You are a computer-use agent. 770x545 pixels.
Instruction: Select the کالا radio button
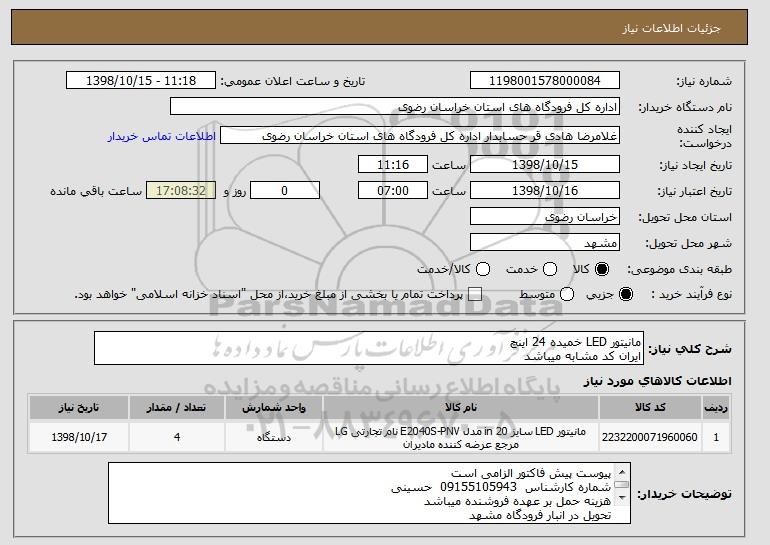(602, 269)
